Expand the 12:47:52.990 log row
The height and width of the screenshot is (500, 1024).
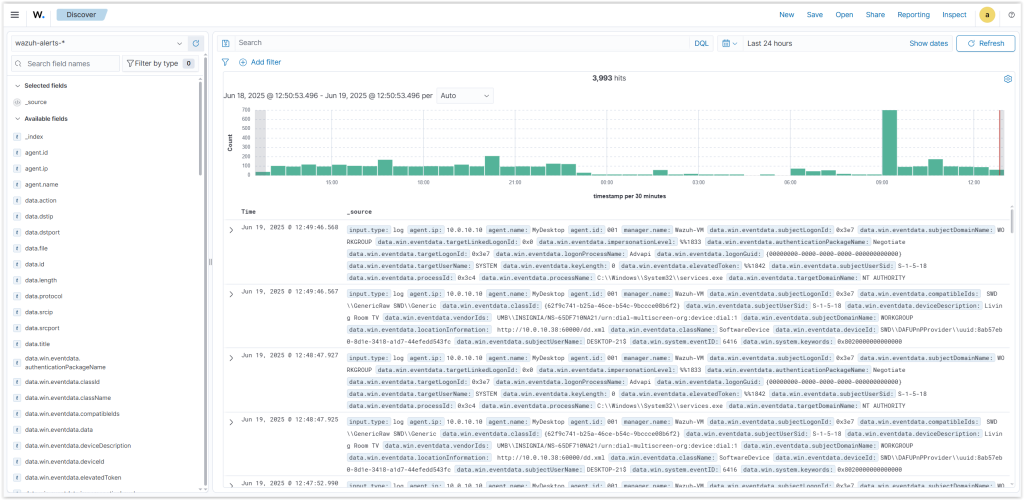pyautogui.click(x=231, y=486)
